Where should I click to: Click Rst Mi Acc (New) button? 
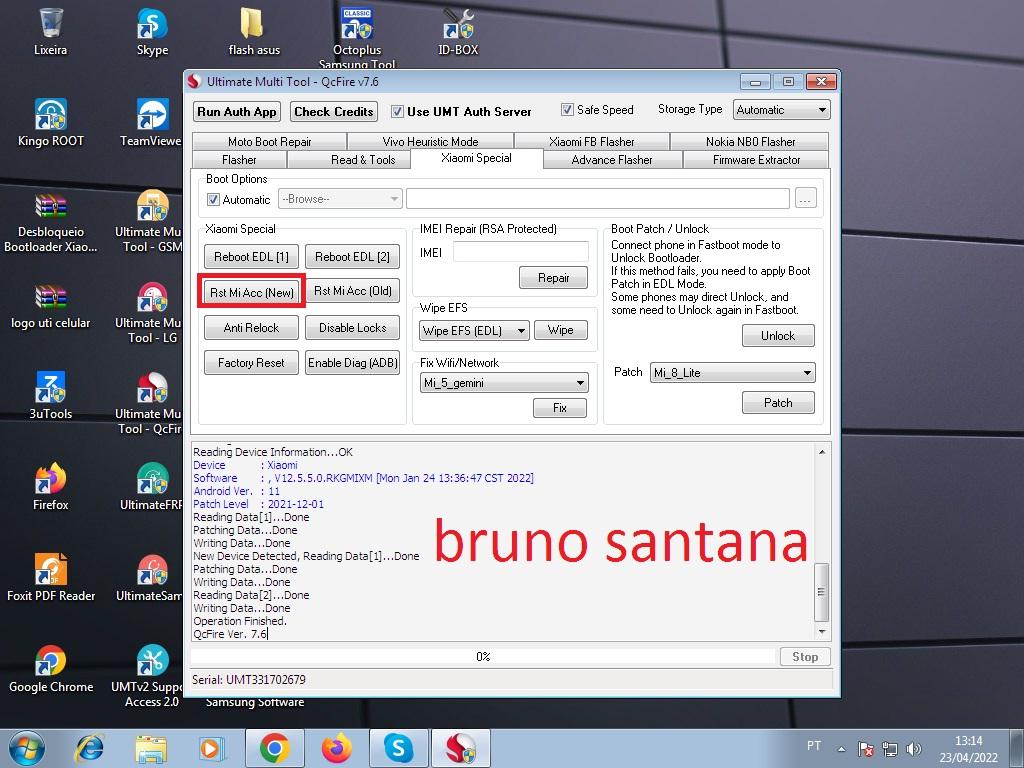click(251, 292)
